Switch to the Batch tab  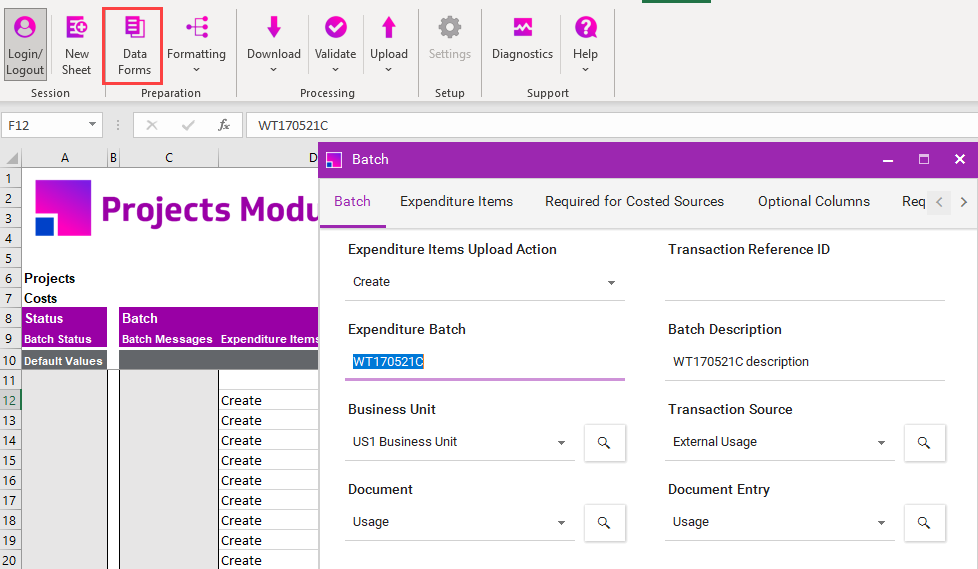click(x=352, y=202)
